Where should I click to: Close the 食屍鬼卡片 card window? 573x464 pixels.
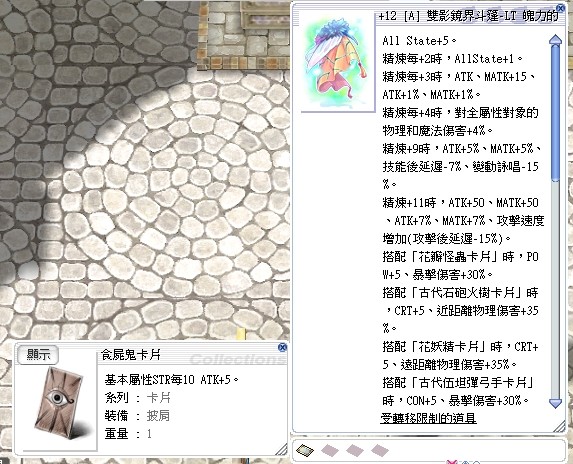click(x=282, y=347)
